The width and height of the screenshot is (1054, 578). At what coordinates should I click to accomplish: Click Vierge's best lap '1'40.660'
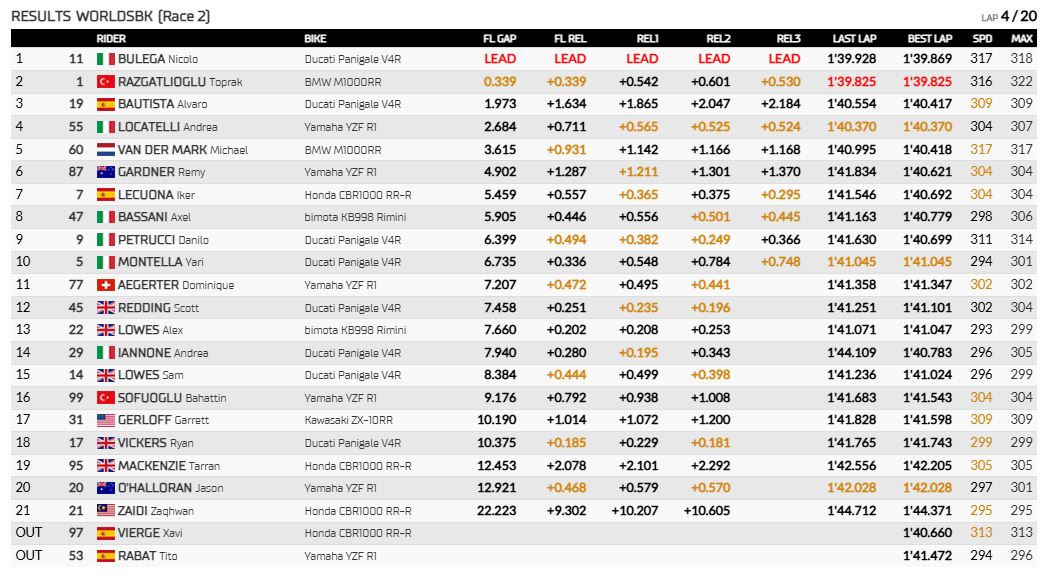coord(928,534)
